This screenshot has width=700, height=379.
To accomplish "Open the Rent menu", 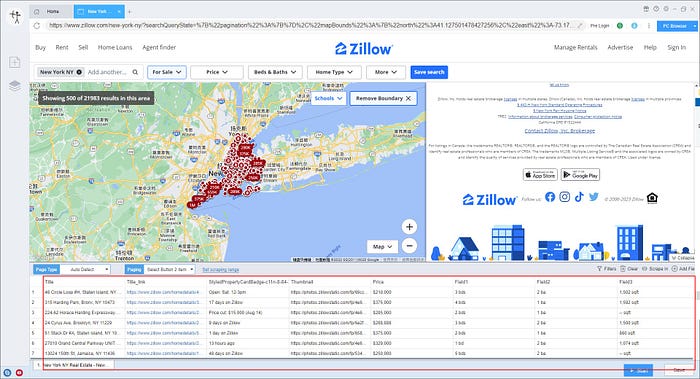I will click(62, 47).
